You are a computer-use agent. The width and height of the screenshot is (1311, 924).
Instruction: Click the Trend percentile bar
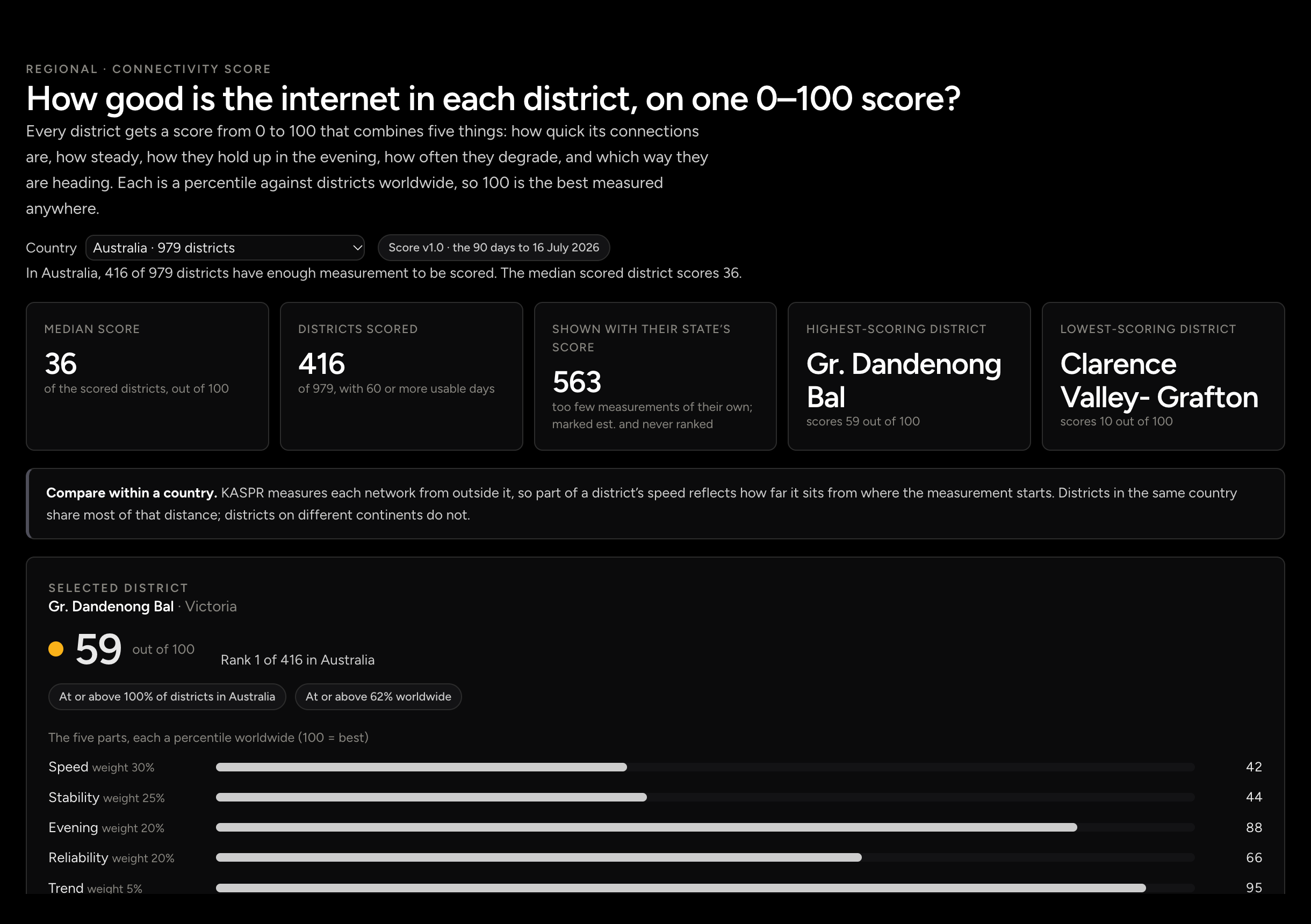point(705,888)
